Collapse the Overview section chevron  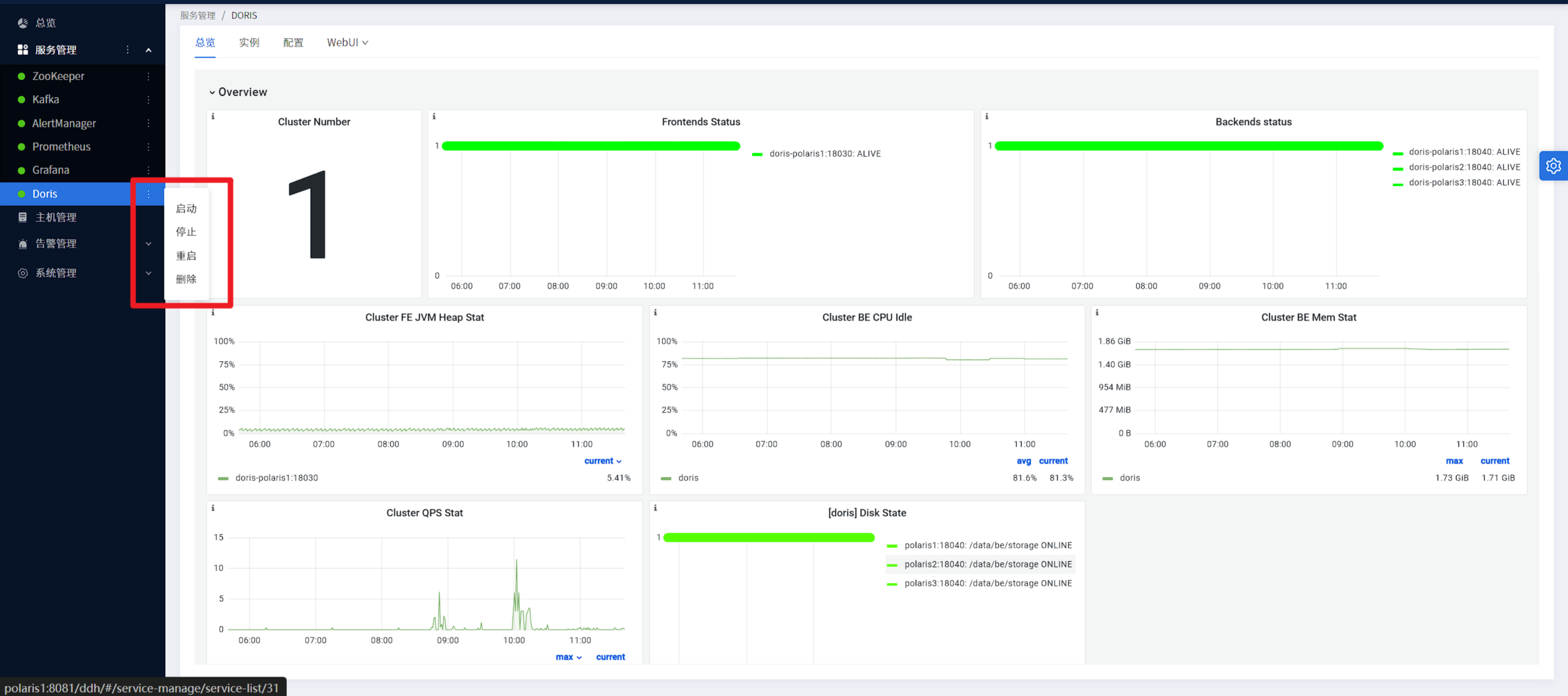(x=212, y=92)
